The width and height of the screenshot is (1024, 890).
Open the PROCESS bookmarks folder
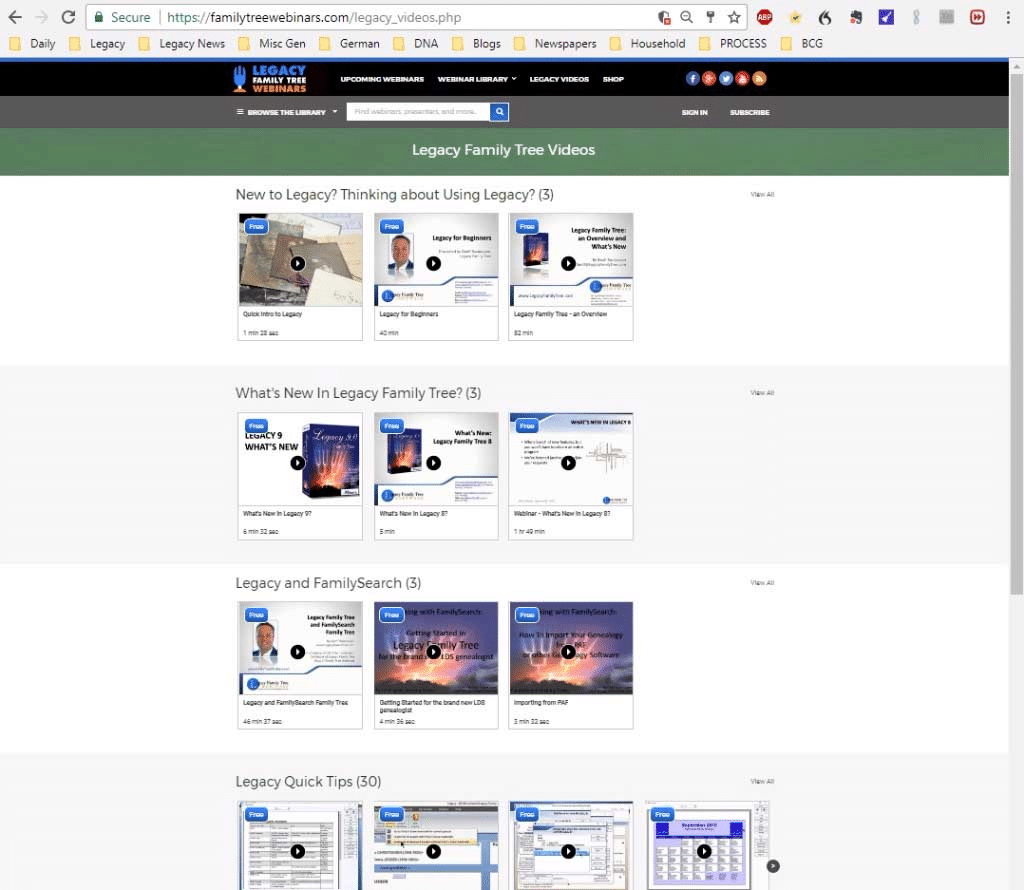pyautogui.click(x=733, y=44)
